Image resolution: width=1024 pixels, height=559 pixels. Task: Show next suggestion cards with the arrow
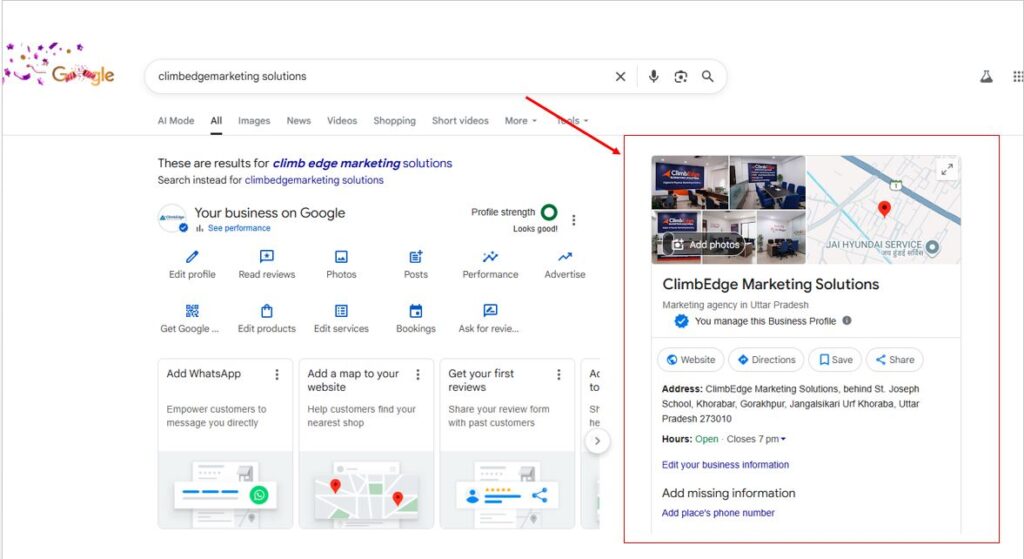pyautogui.click(x=597, y=441)
